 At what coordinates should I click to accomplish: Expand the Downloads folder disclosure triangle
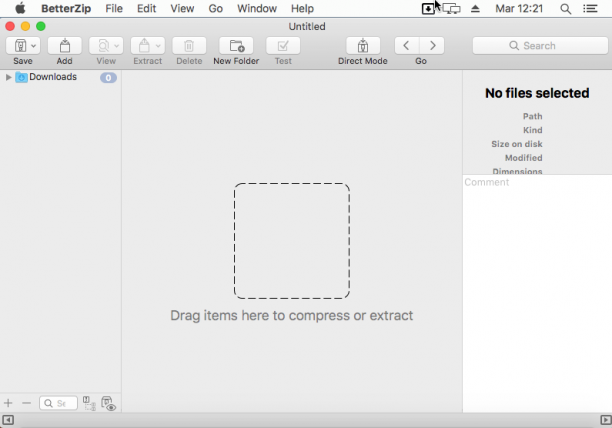click(x=8, y=77)
